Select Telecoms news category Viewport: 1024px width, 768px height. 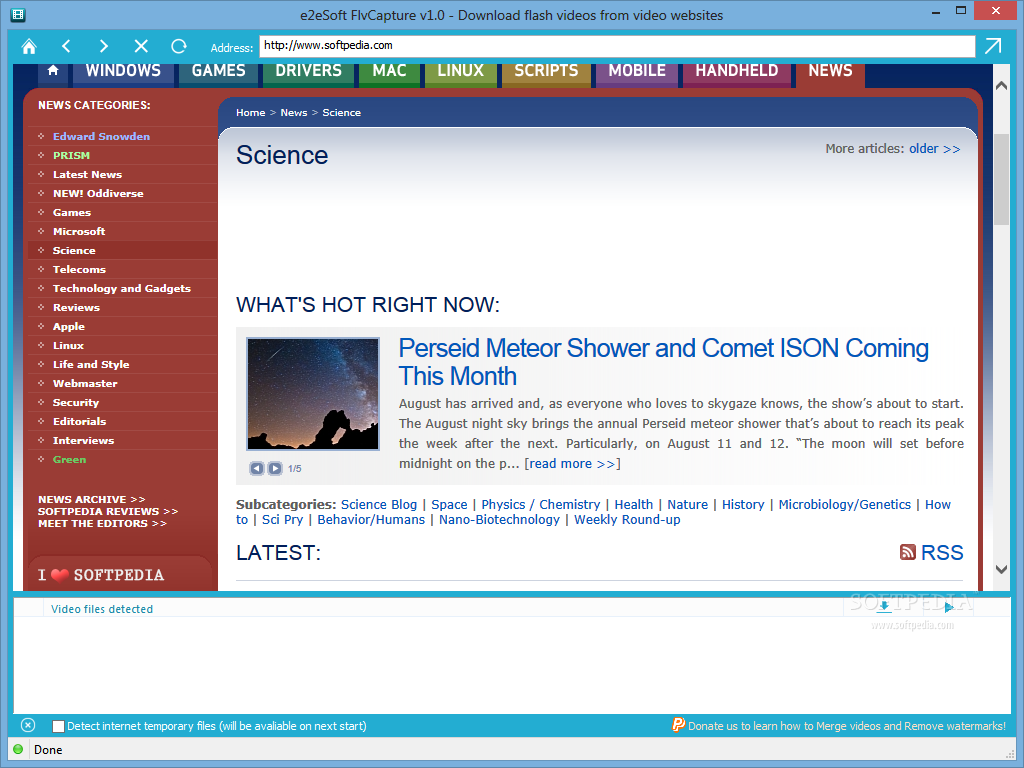pos(79,269)
